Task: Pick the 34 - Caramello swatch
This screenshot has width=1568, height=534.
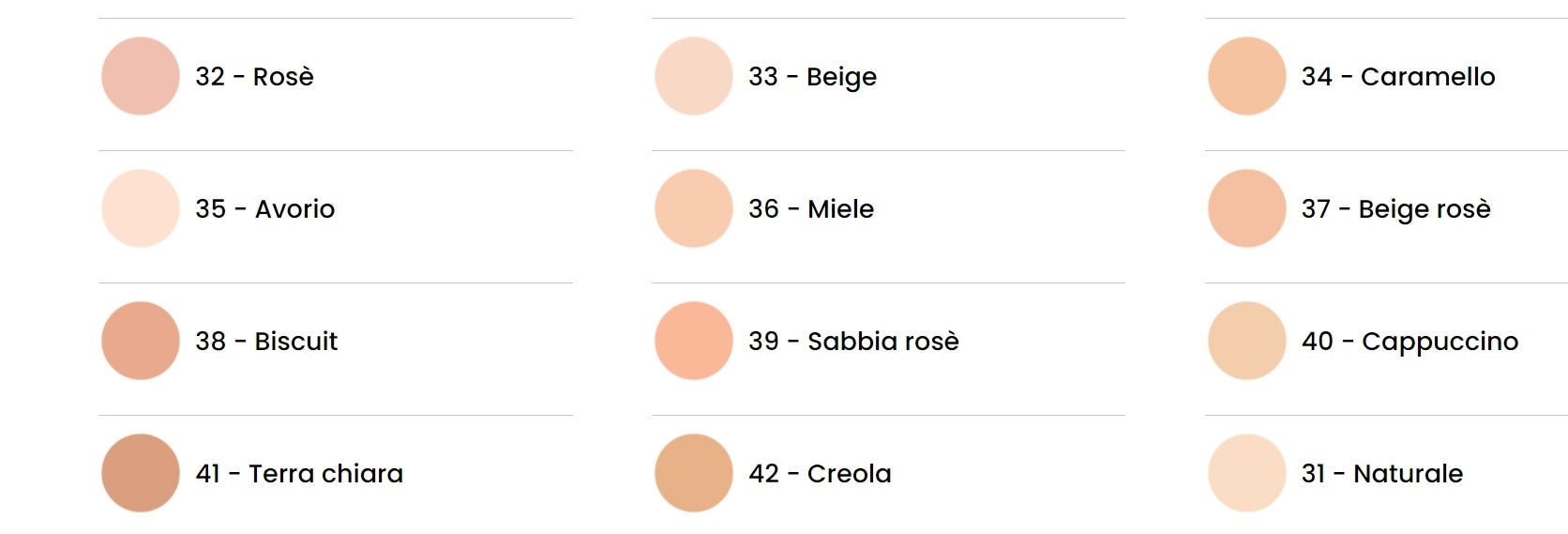Action: [1247, 76]
